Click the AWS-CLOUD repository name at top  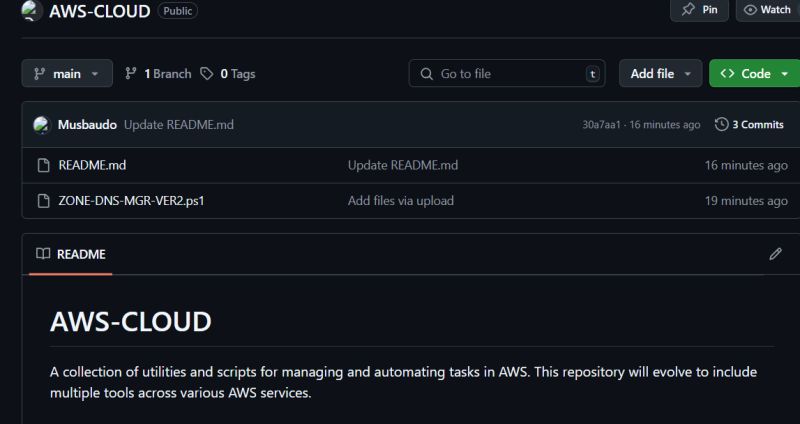[x=100, y=11]
